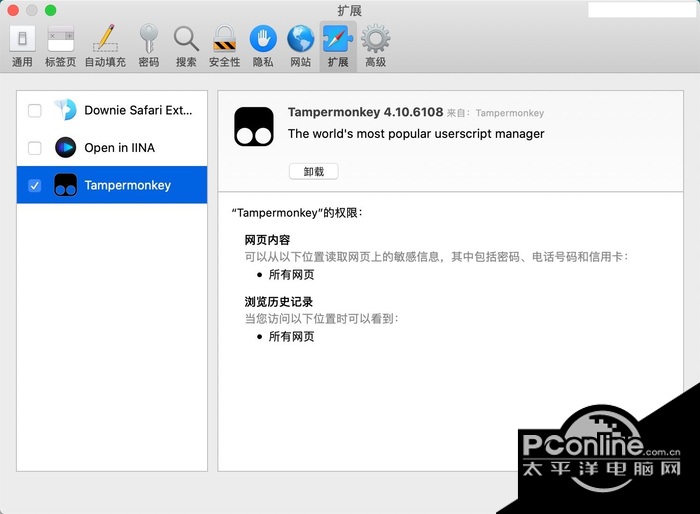Click the 来自: Tampermonkey developer text

496,113
